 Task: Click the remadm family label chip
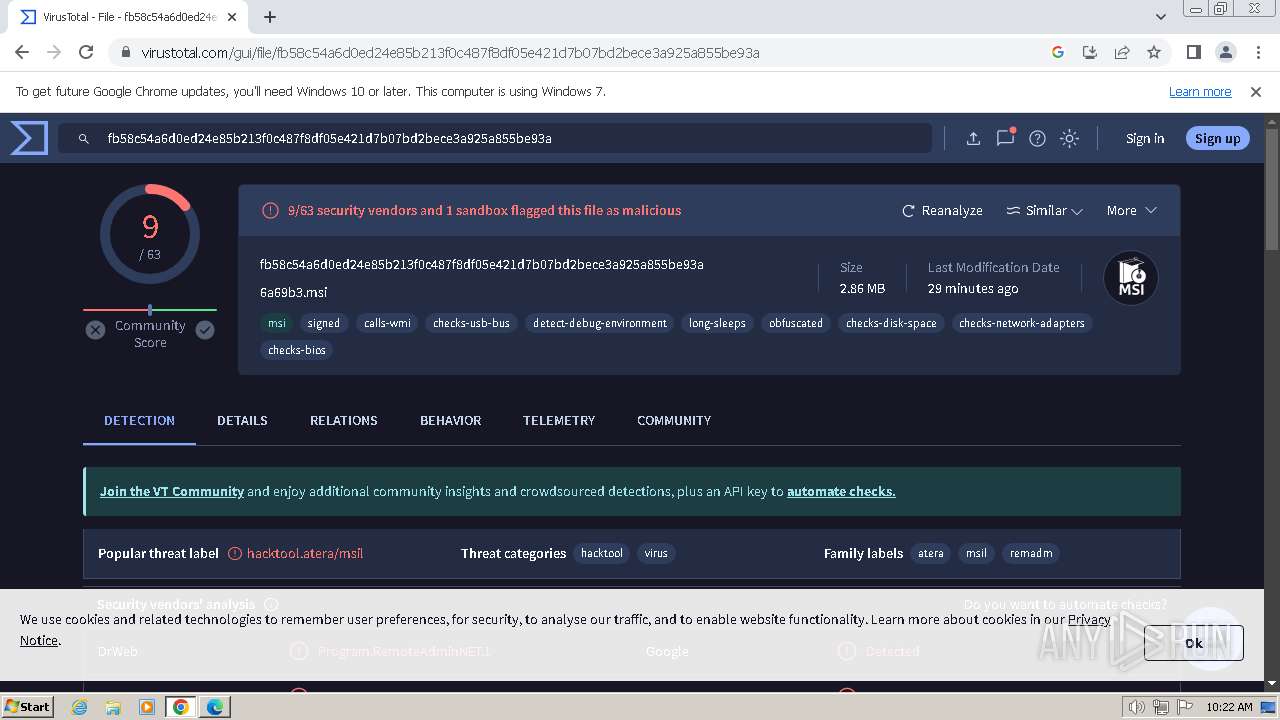pyautogui.click(x=1031, y=553)
